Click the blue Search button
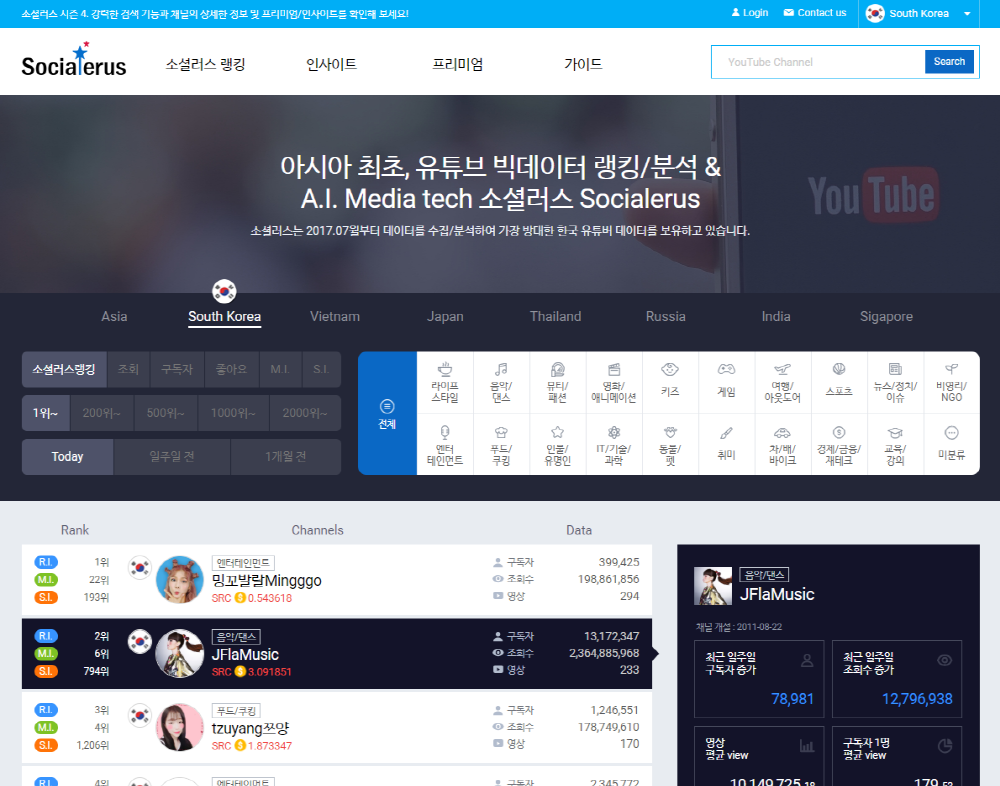The width and height of the screenshot is (1000, 786). pos(948,62)
